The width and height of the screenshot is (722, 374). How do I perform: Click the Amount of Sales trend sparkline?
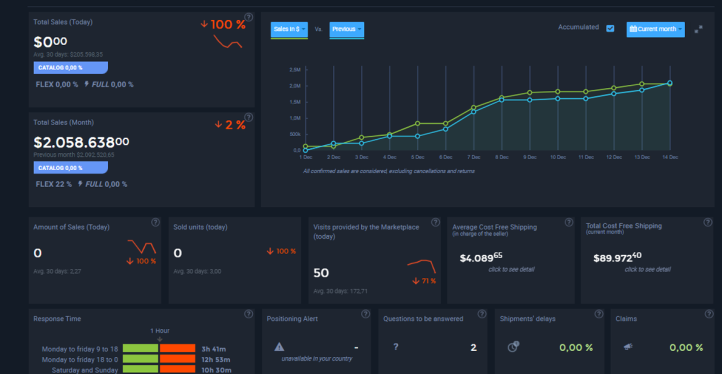pyautogui.click(x=142, y=247)
